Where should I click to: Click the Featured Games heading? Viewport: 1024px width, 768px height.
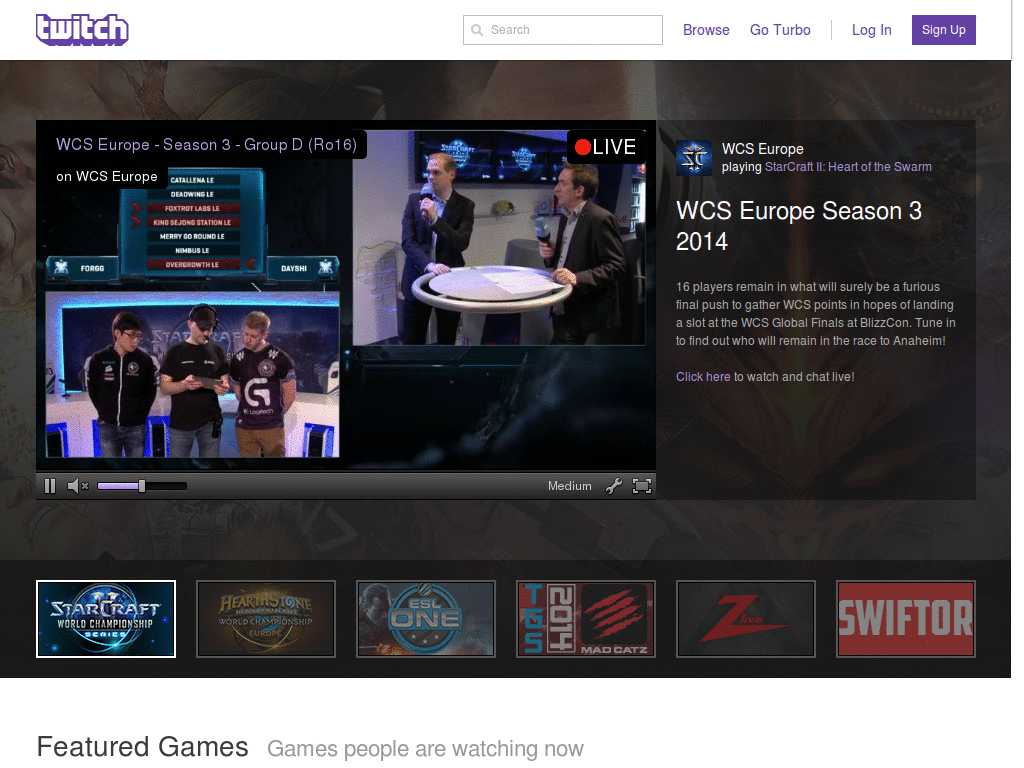click(x=142, y=746)
